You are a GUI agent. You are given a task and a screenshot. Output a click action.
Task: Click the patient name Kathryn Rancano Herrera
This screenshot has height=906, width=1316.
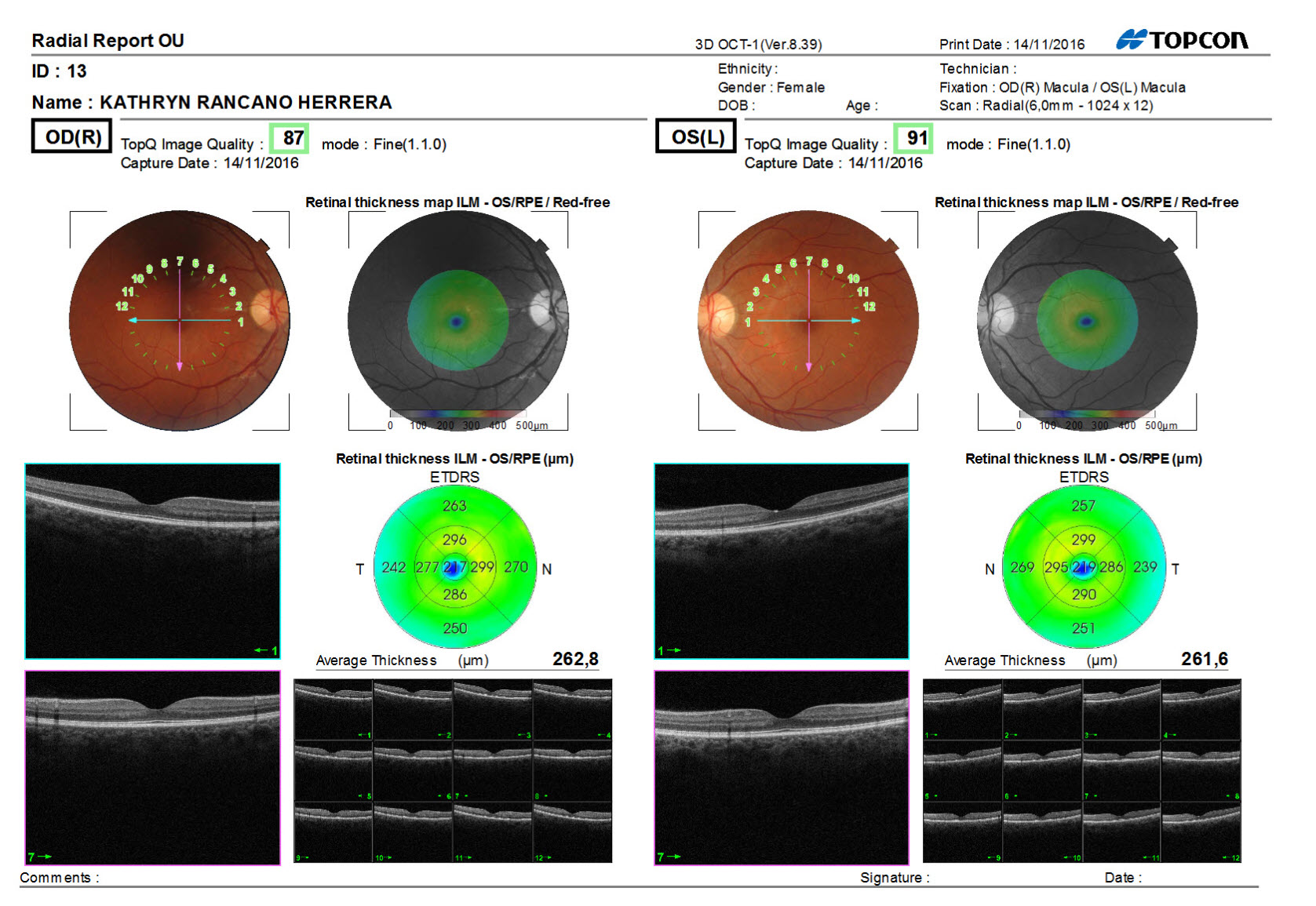coord(245,103)
